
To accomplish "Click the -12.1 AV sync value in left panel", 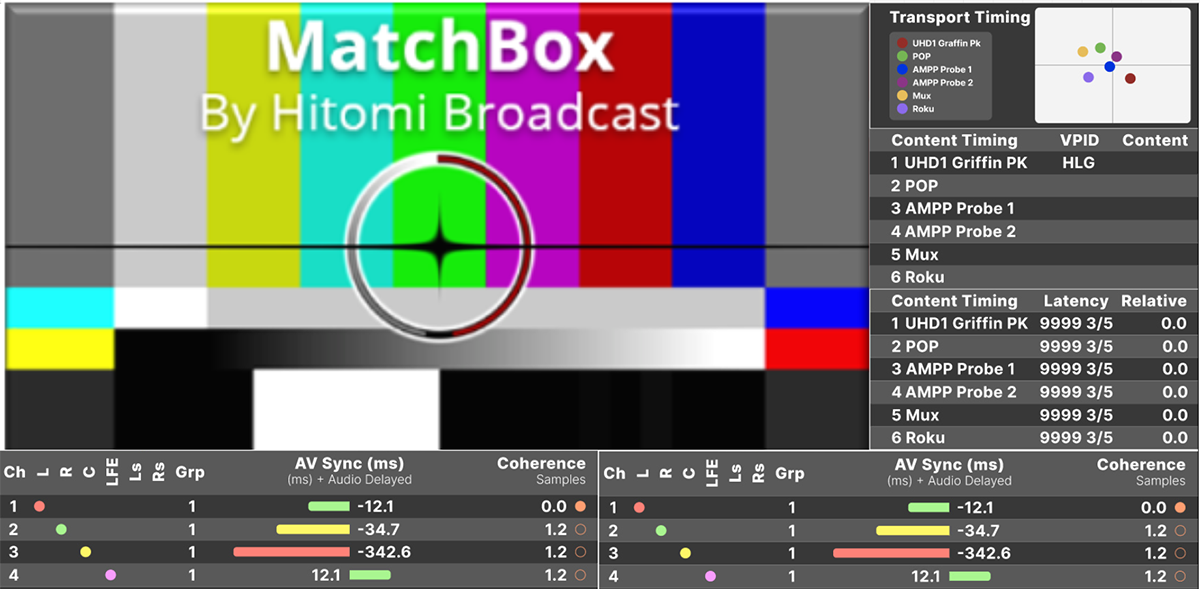I will pyautogui.click(x=378, y=506).
